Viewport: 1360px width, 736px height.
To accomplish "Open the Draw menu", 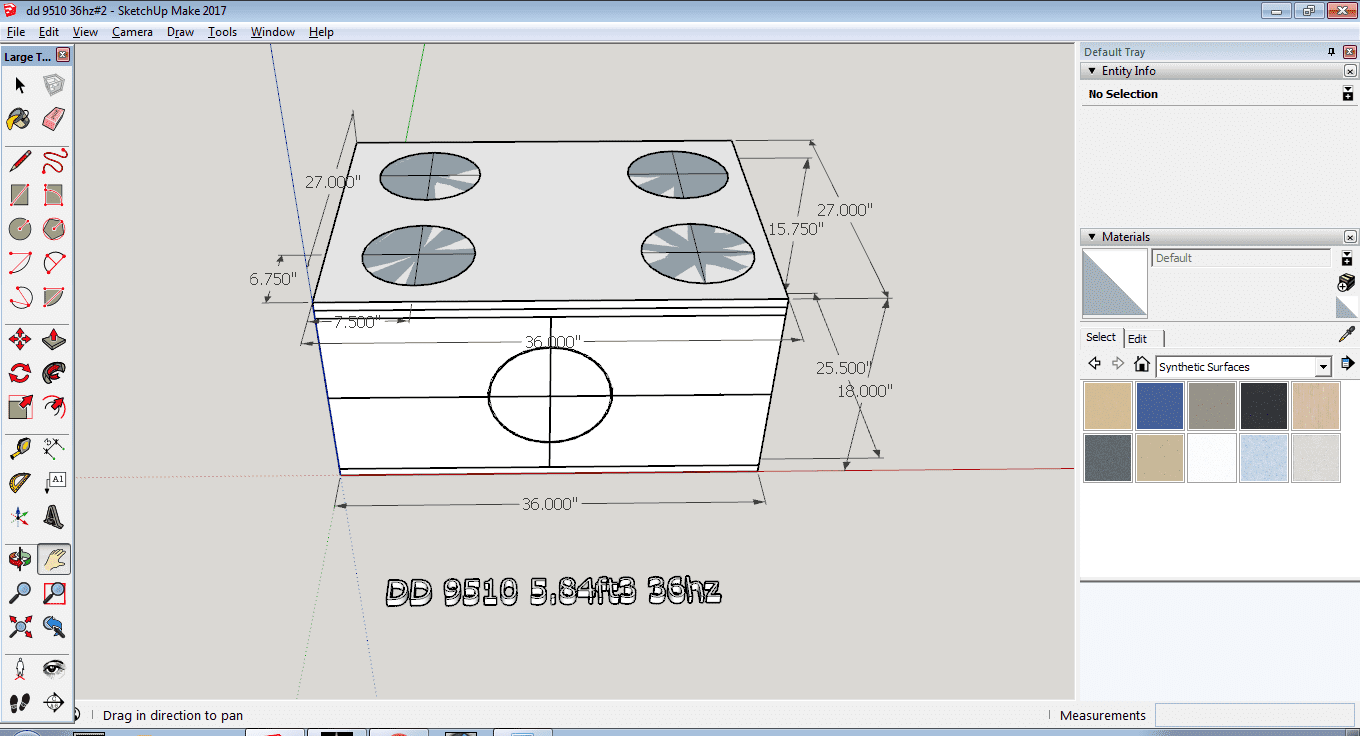I will coord(180,32).
